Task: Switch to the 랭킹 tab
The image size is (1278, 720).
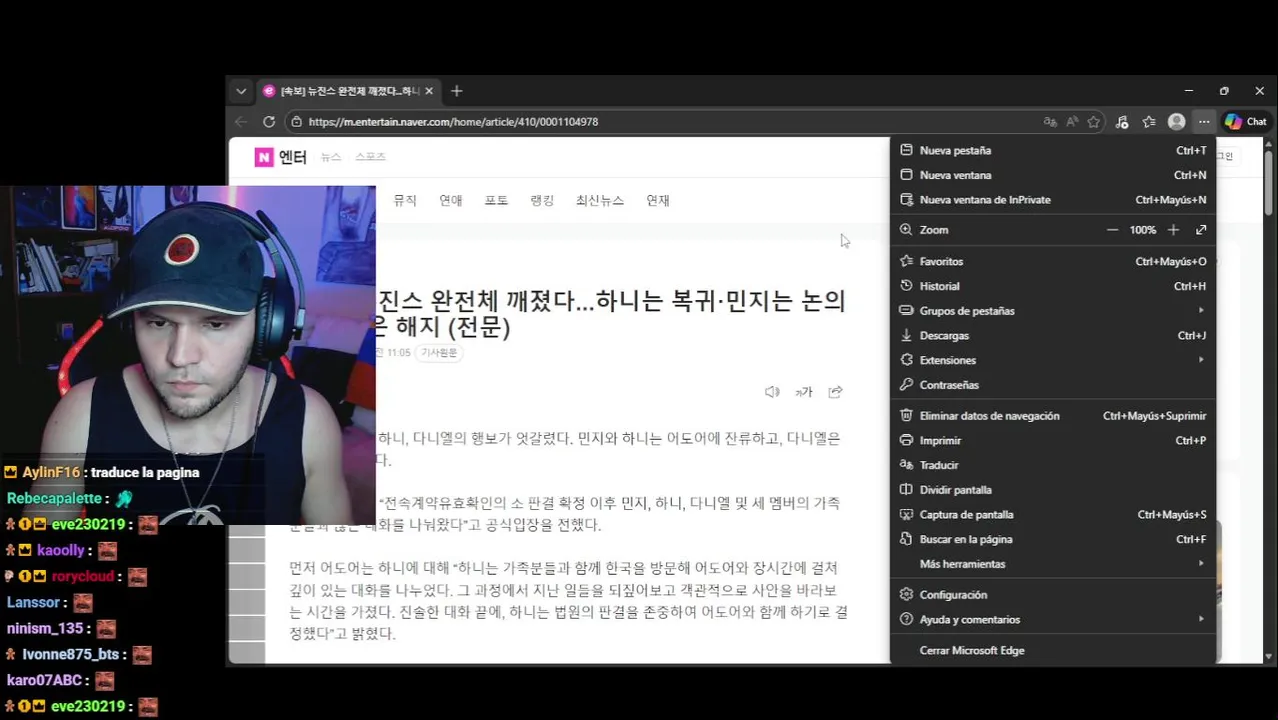Action: pyautogui.click(x=542, y=200)
